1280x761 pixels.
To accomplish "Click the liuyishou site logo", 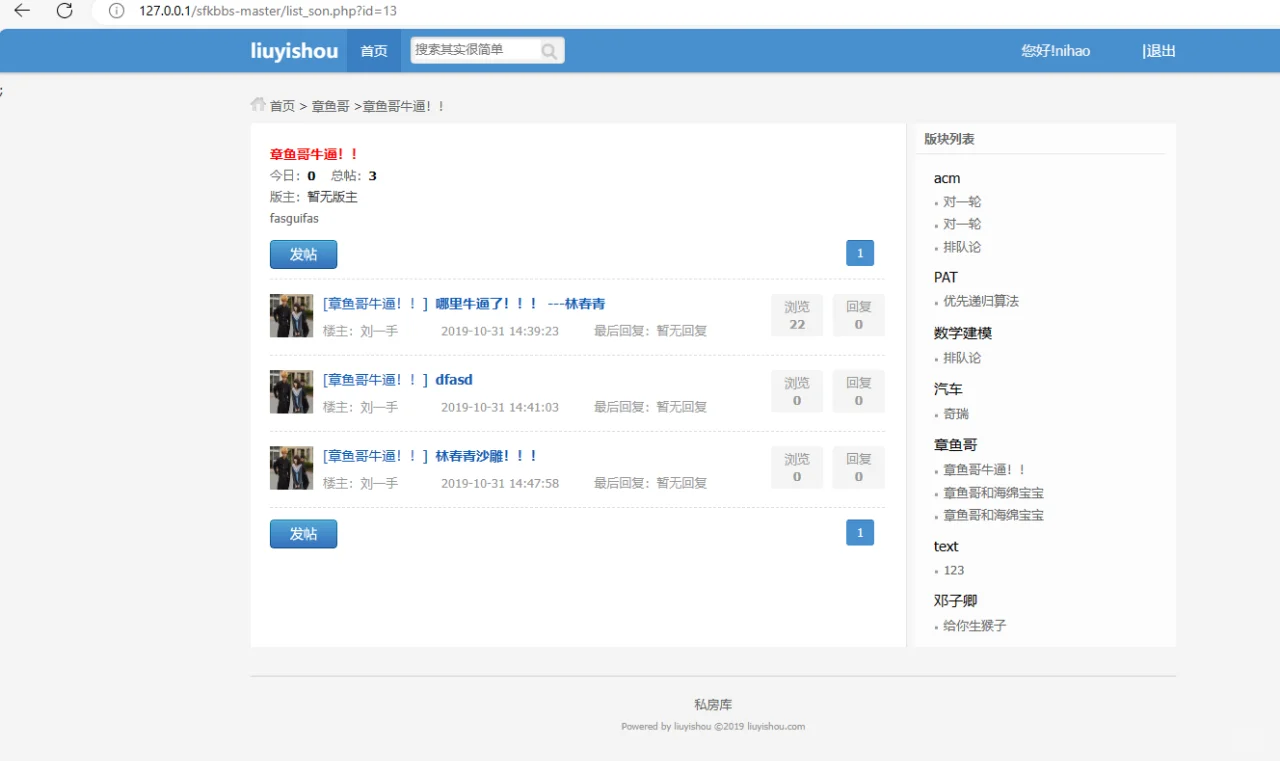I will point(294,50).
